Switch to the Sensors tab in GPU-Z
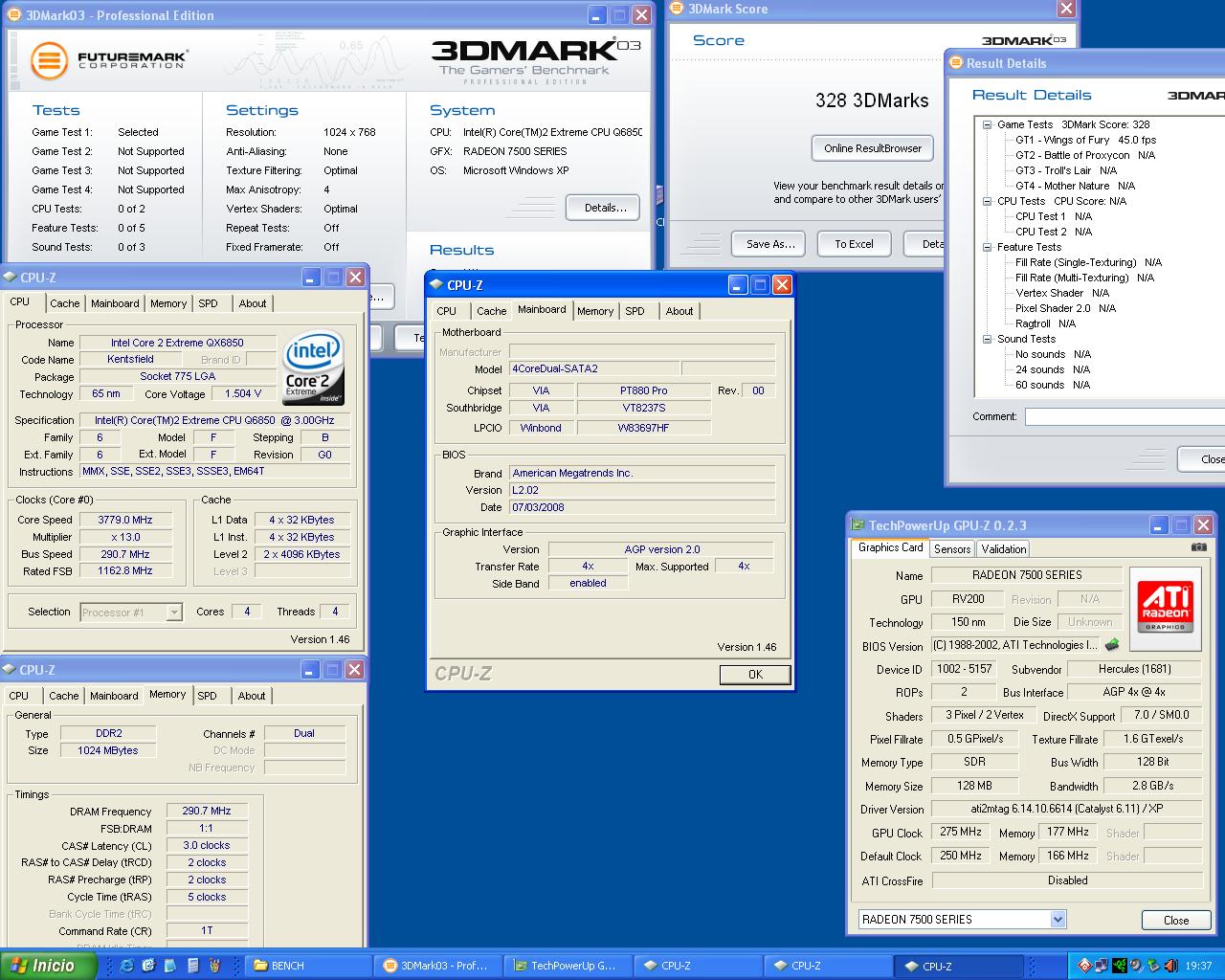The height and width of the screenshot is (980, 1225). pyautogui.click(x=952, y=548)
